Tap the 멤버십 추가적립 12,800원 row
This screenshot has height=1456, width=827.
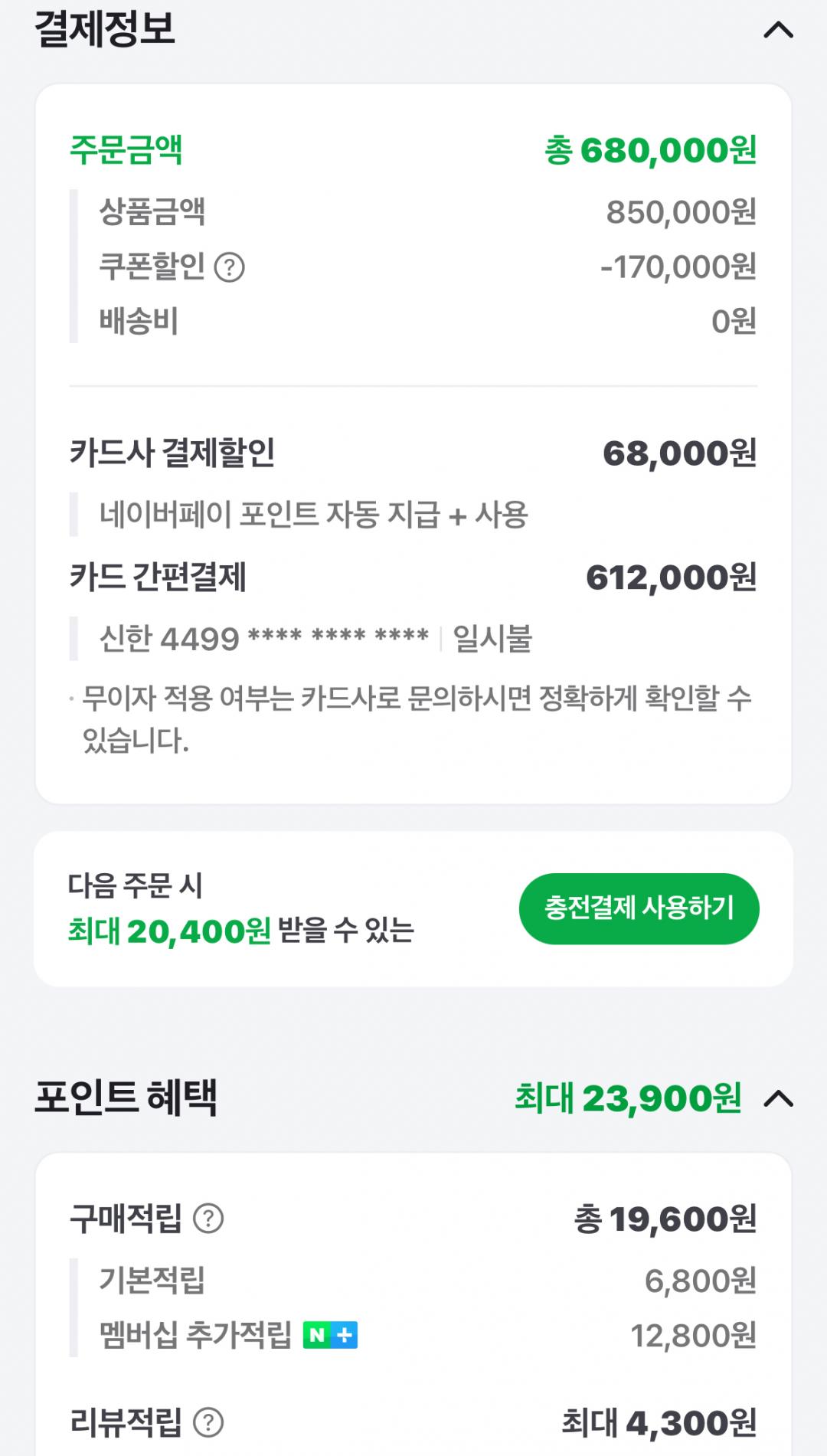pos(413,1336)
